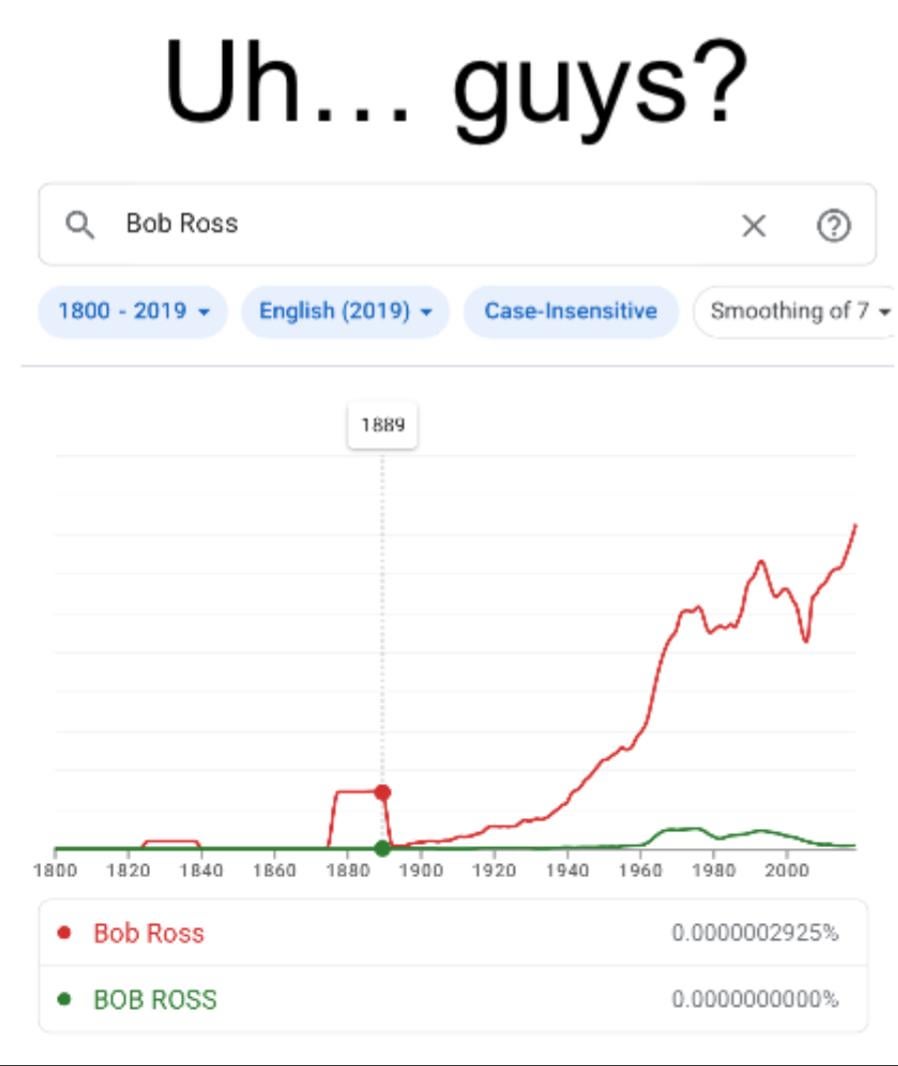Click the red dot beside Bob Ross
Screen dimensions: 898x1066
click(65, 933)
